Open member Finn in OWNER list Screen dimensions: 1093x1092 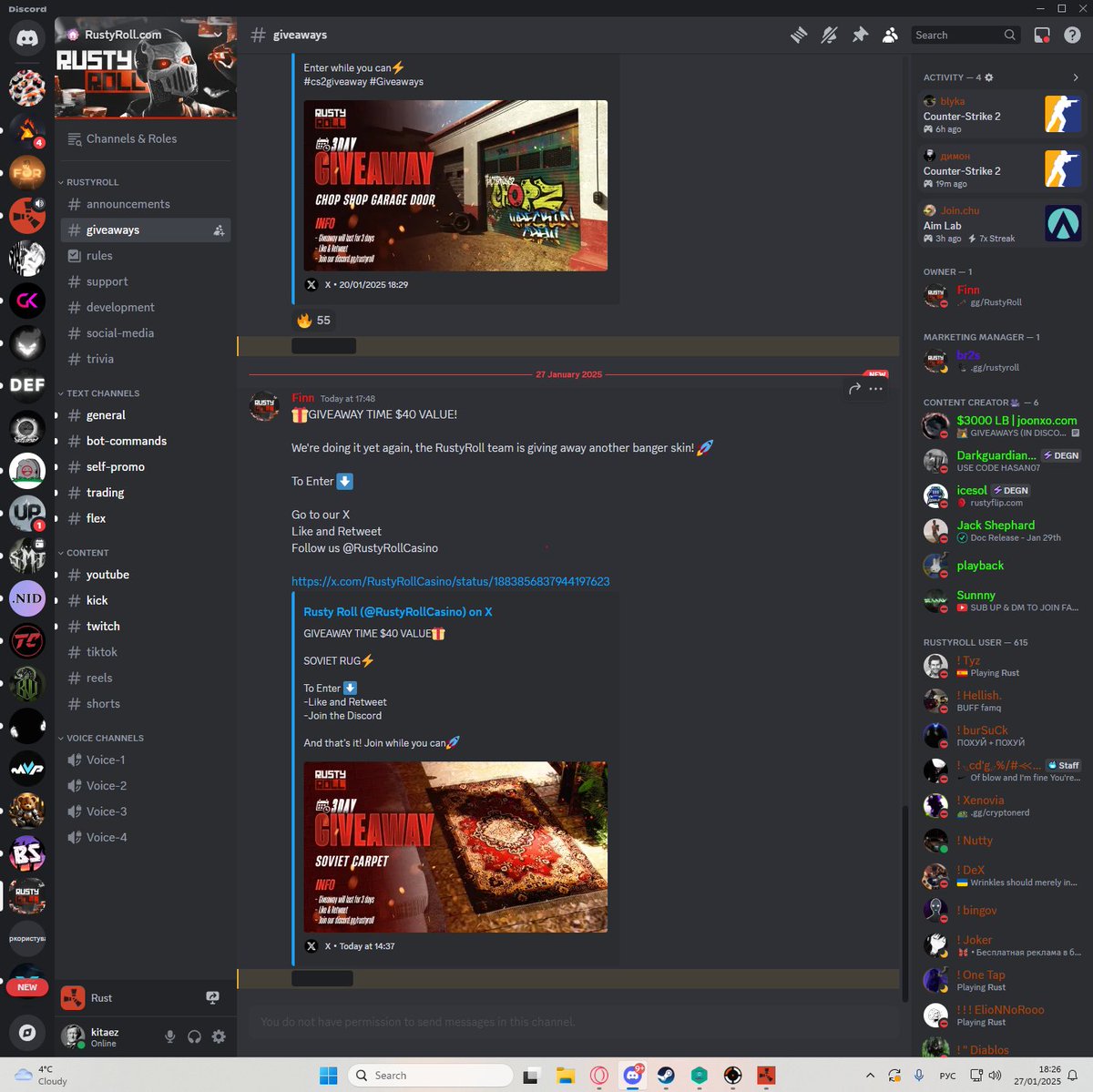pos(1002,296)
